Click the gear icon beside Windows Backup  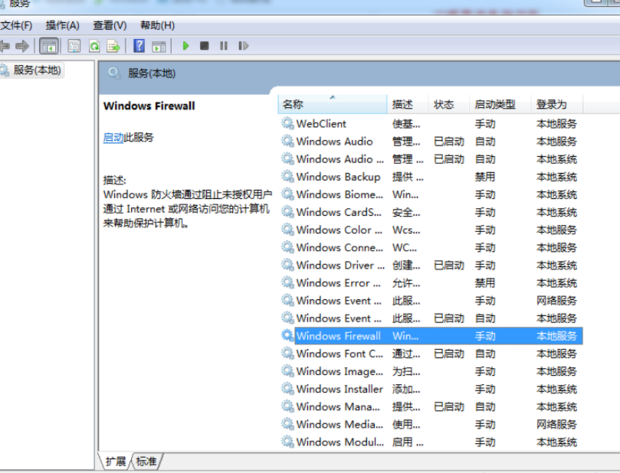pos(287,176)
